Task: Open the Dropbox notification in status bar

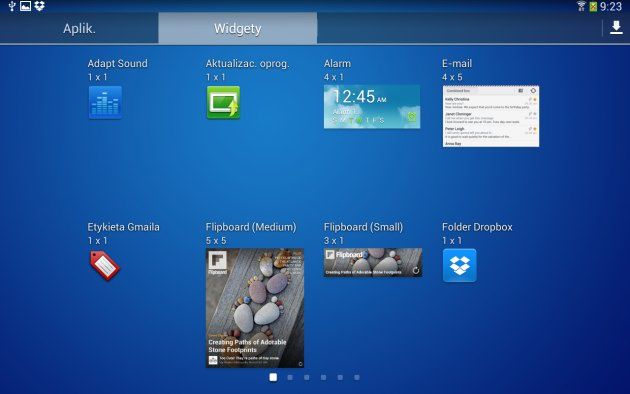Action: [x=39, y=6]
